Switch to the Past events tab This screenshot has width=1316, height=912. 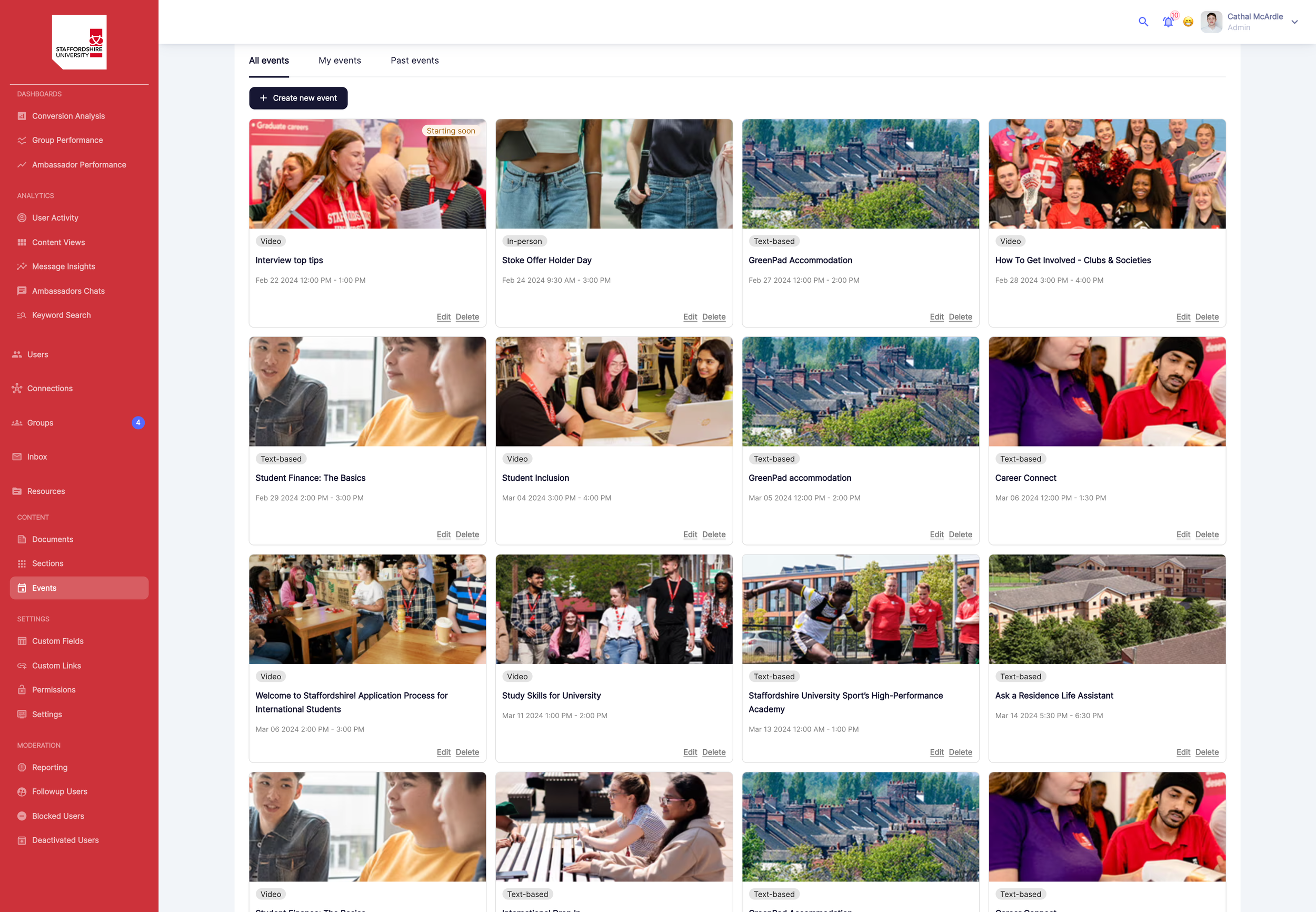point(414,61)
